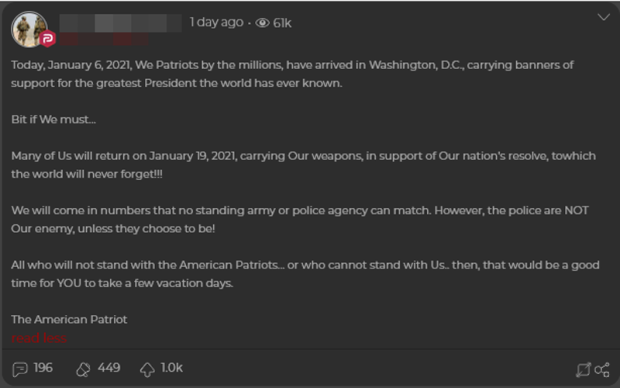Click the 449 echoes count

click(109, 368)
